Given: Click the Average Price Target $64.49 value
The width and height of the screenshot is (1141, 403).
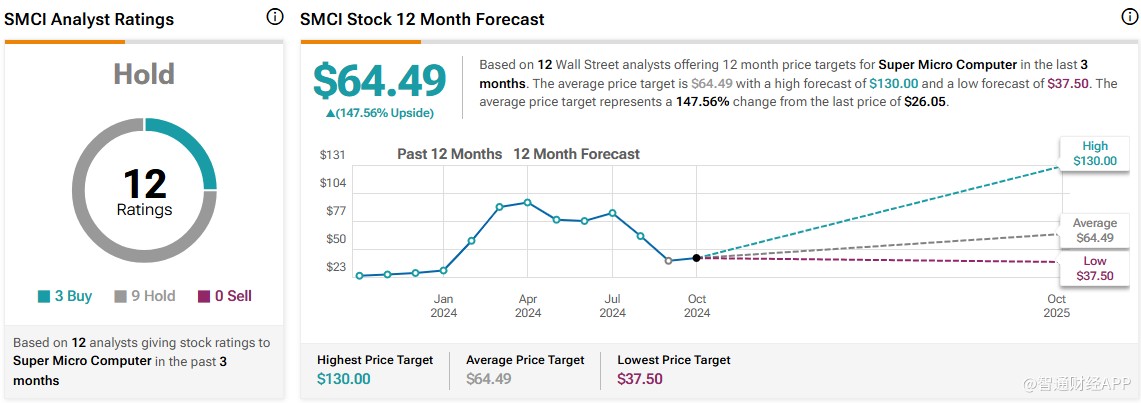Looking at the screenshot, I should point(488,379).
